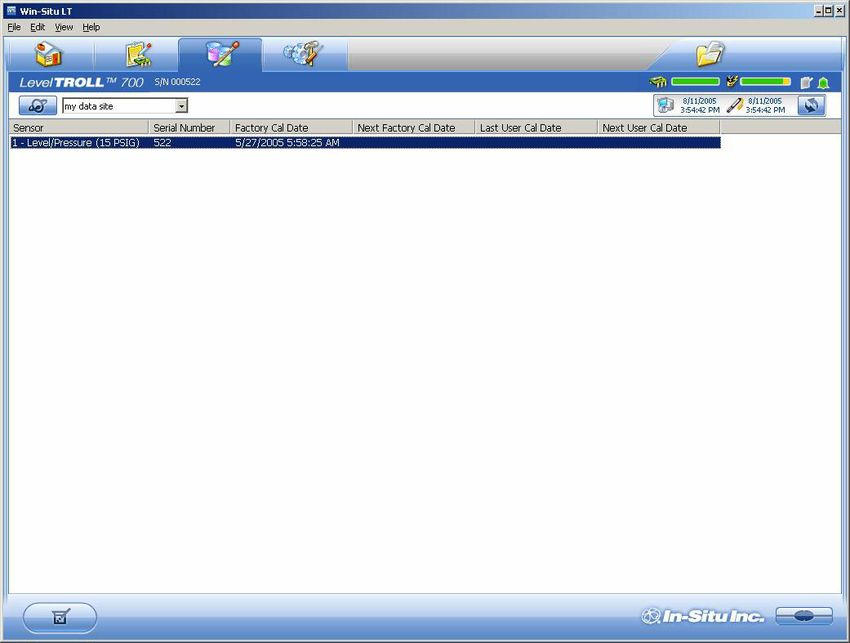Click the Level TROLL 700 device name
This screenshot has height=643, width=850.
coord(81,82)
